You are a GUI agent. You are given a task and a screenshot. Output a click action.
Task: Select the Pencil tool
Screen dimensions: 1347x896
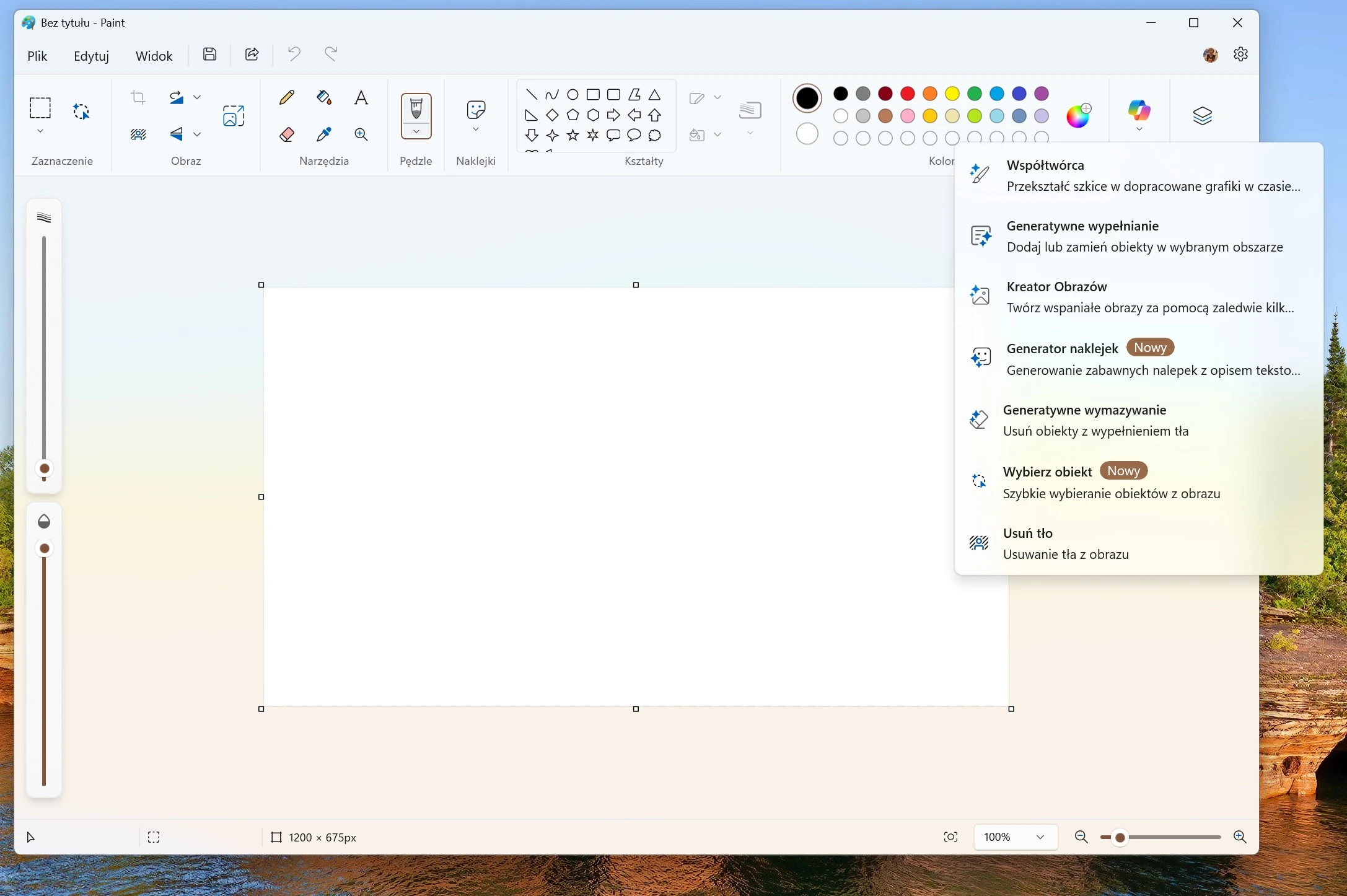[286, 97]
